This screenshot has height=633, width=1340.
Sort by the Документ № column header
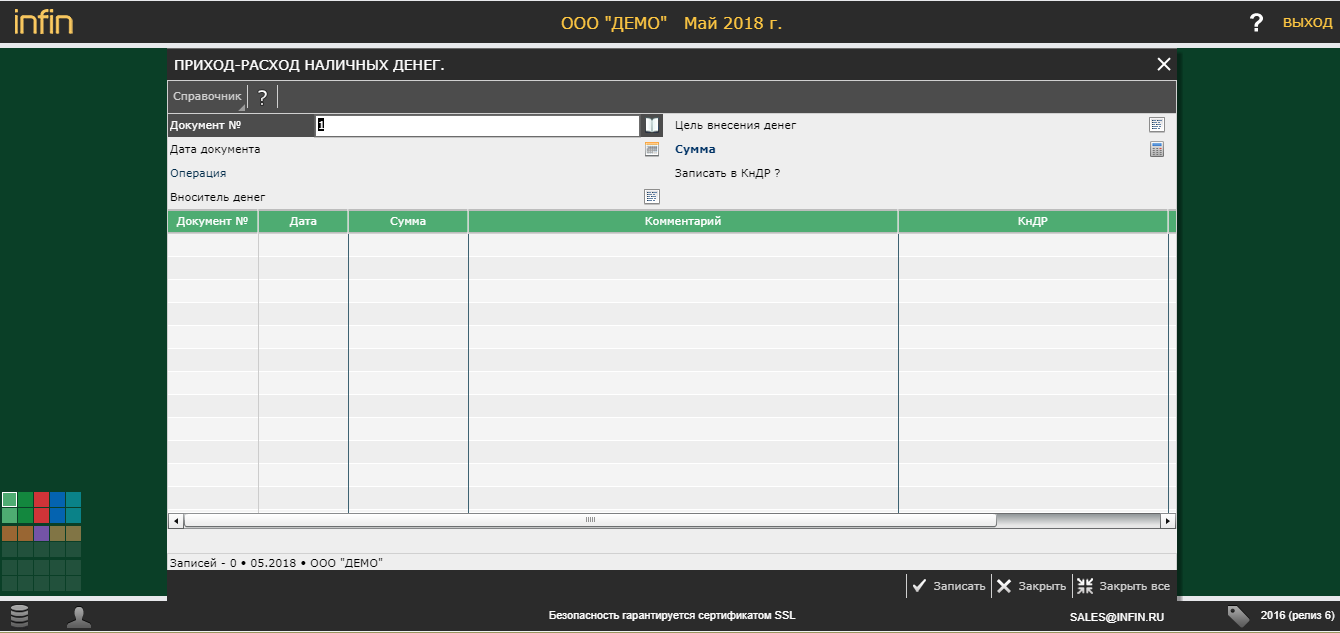[x=212, y=221]
